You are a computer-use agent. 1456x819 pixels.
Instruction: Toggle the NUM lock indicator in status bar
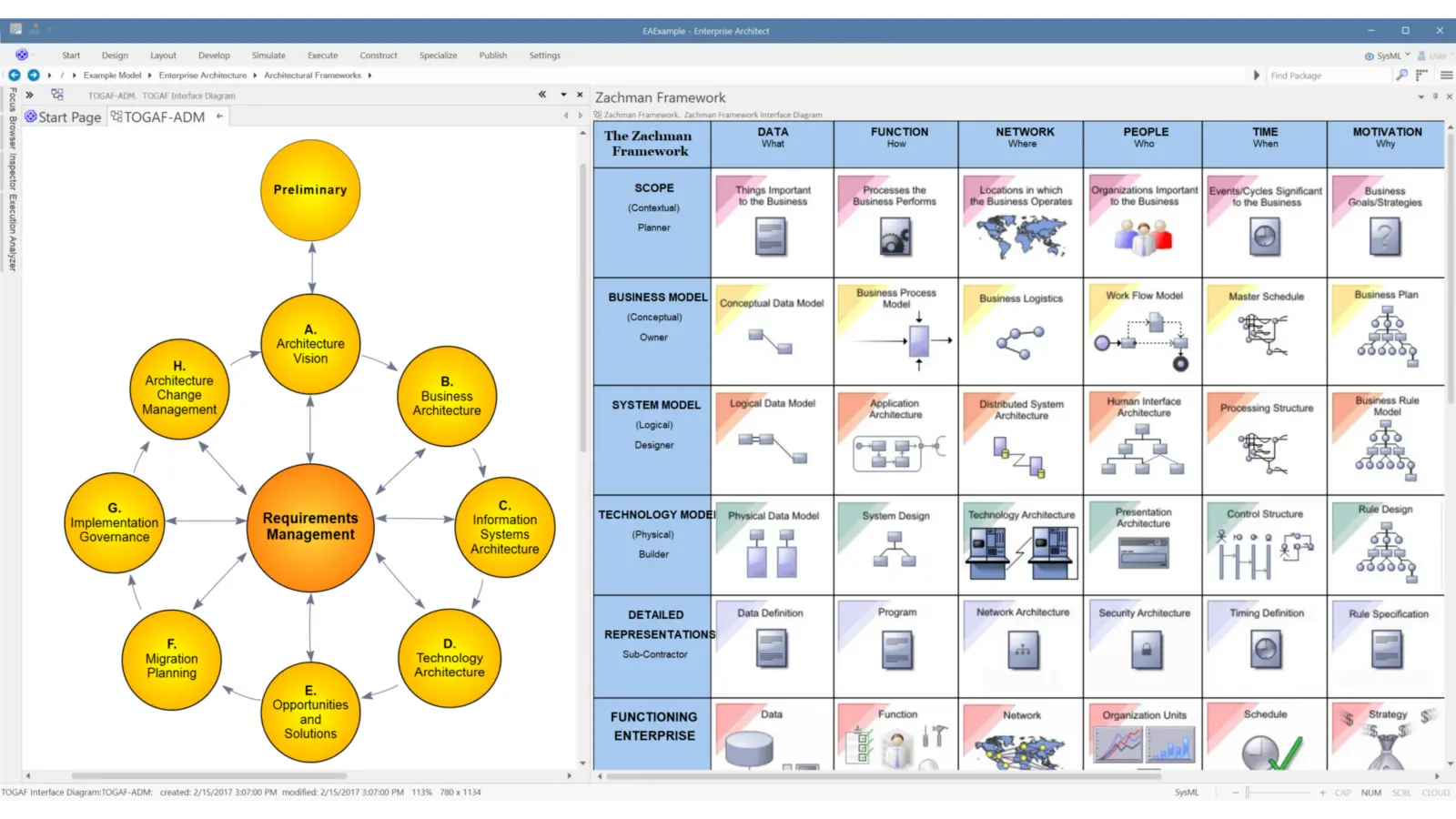1371,793
